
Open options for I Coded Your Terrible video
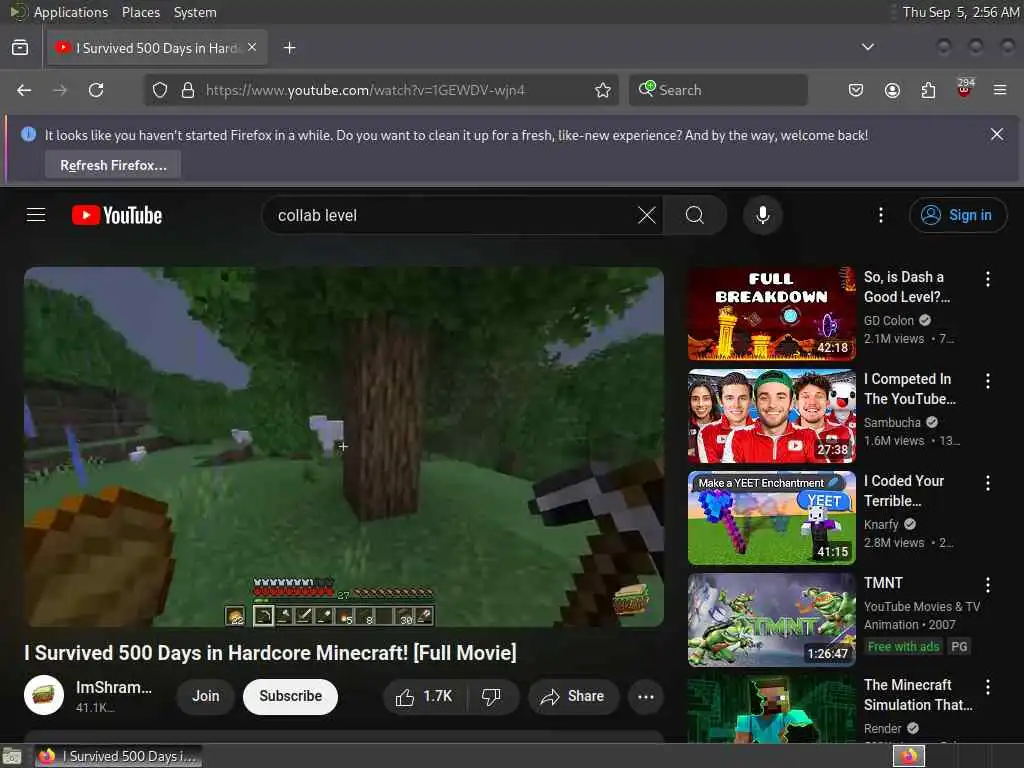click(x=987, y=483)
